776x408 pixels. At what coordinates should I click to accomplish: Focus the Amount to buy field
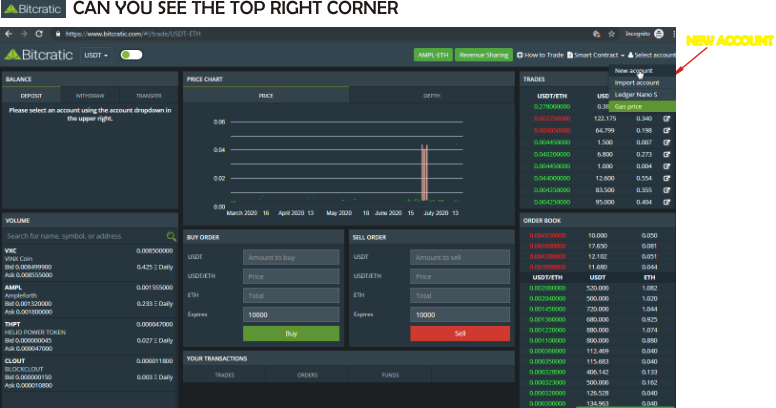[291, 257]
